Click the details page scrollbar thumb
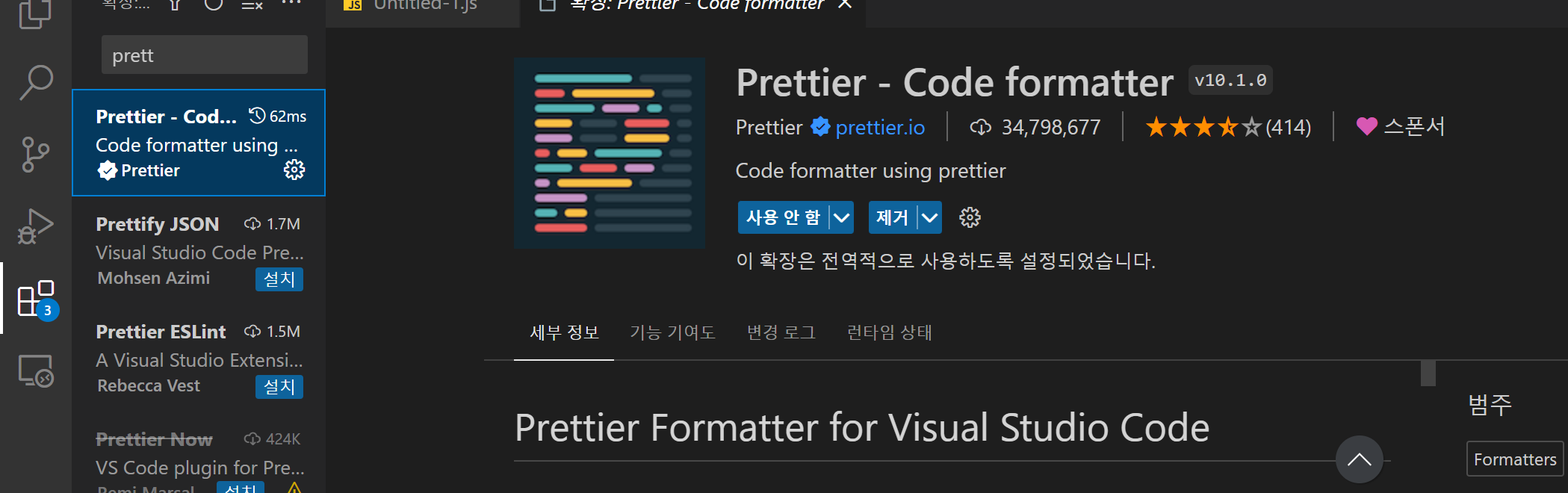 1428,373
